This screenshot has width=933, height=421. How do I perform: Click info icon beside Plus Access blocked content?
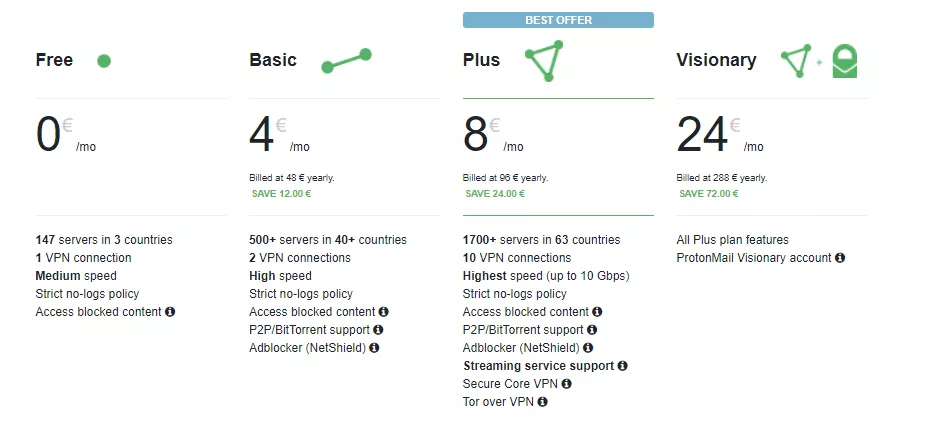tap(598, 312)
